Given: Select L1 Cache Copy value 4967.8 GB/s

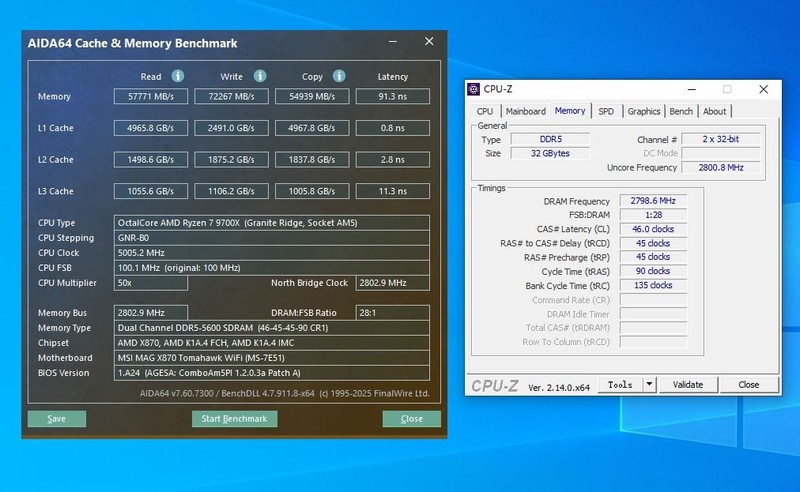Looking at the screenshot, I should tap(312, 128).
